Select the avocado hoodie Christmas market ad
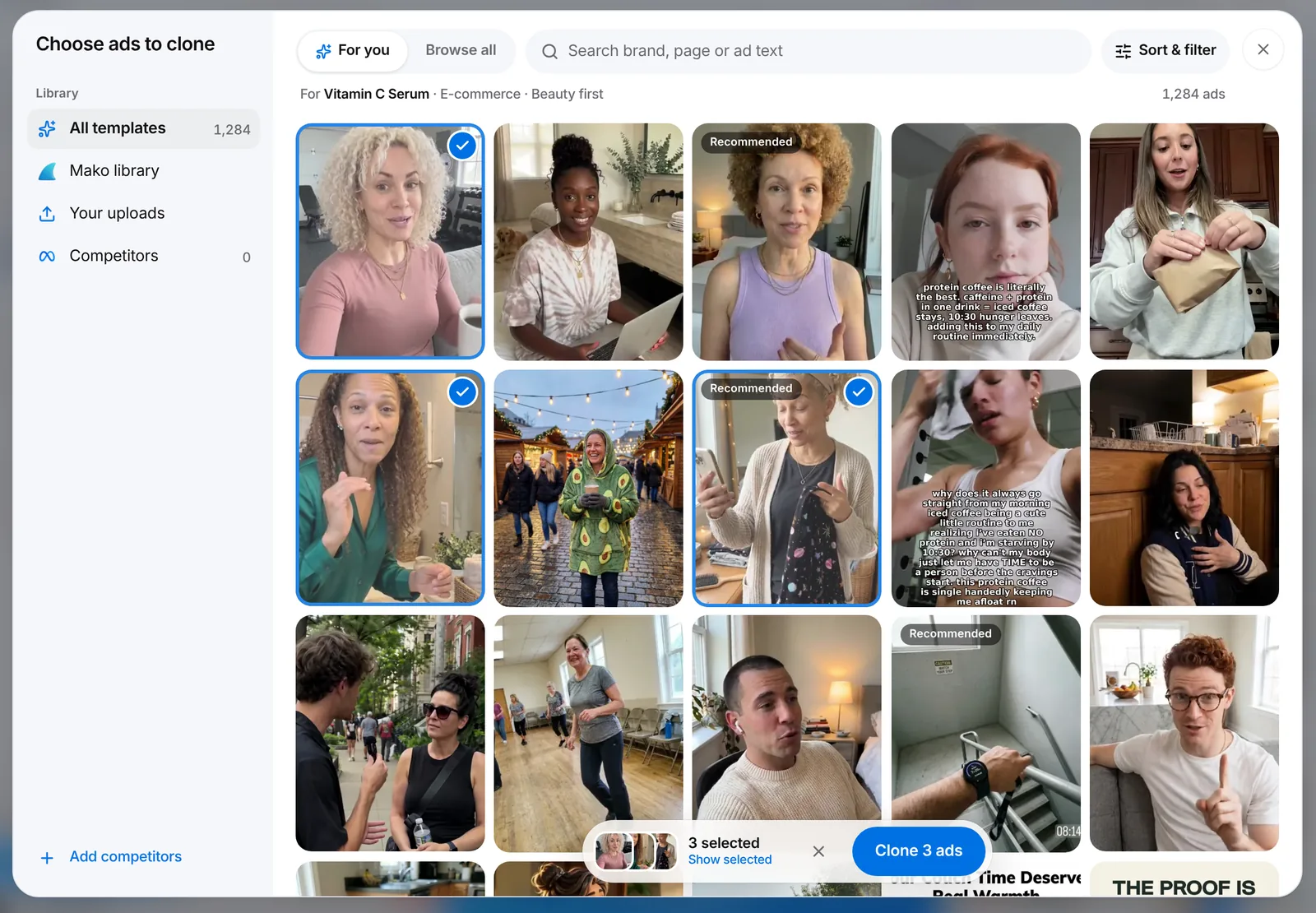The height and width of the screenshot is (913, 1316). (x=588, y=488)
